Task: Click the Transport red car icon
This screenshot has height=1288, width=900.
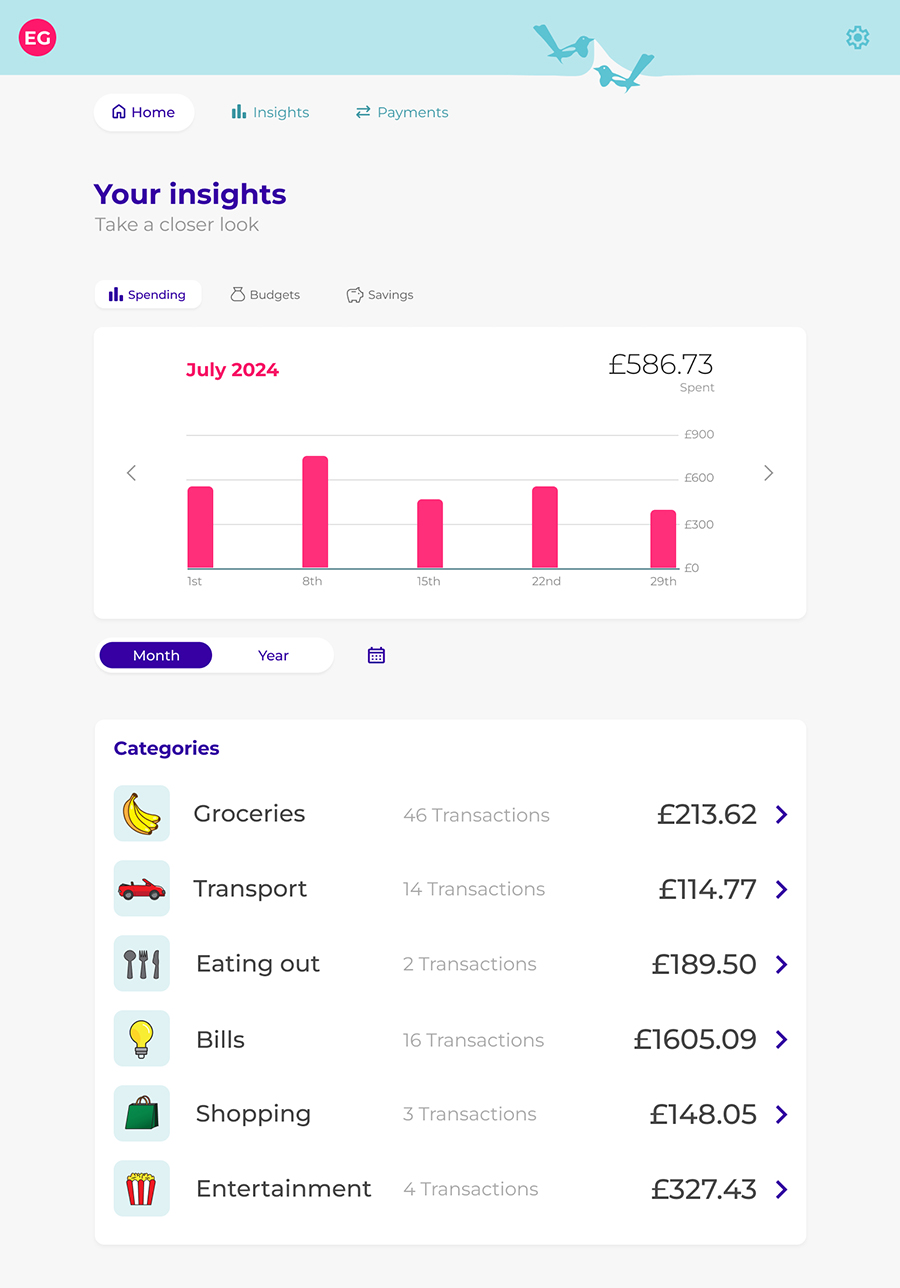Action: [142, 889]
